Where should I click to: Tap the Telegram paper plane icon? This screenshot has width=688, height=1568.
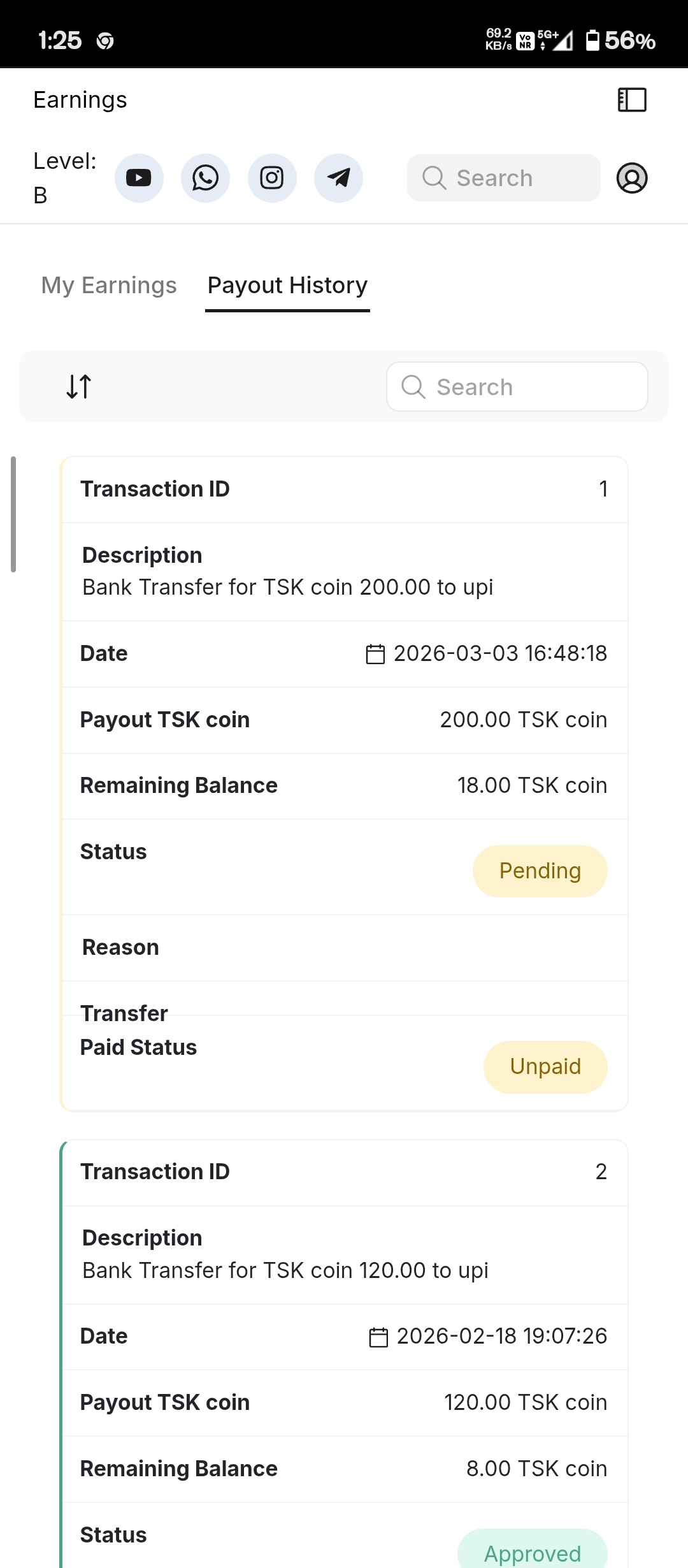338,178
